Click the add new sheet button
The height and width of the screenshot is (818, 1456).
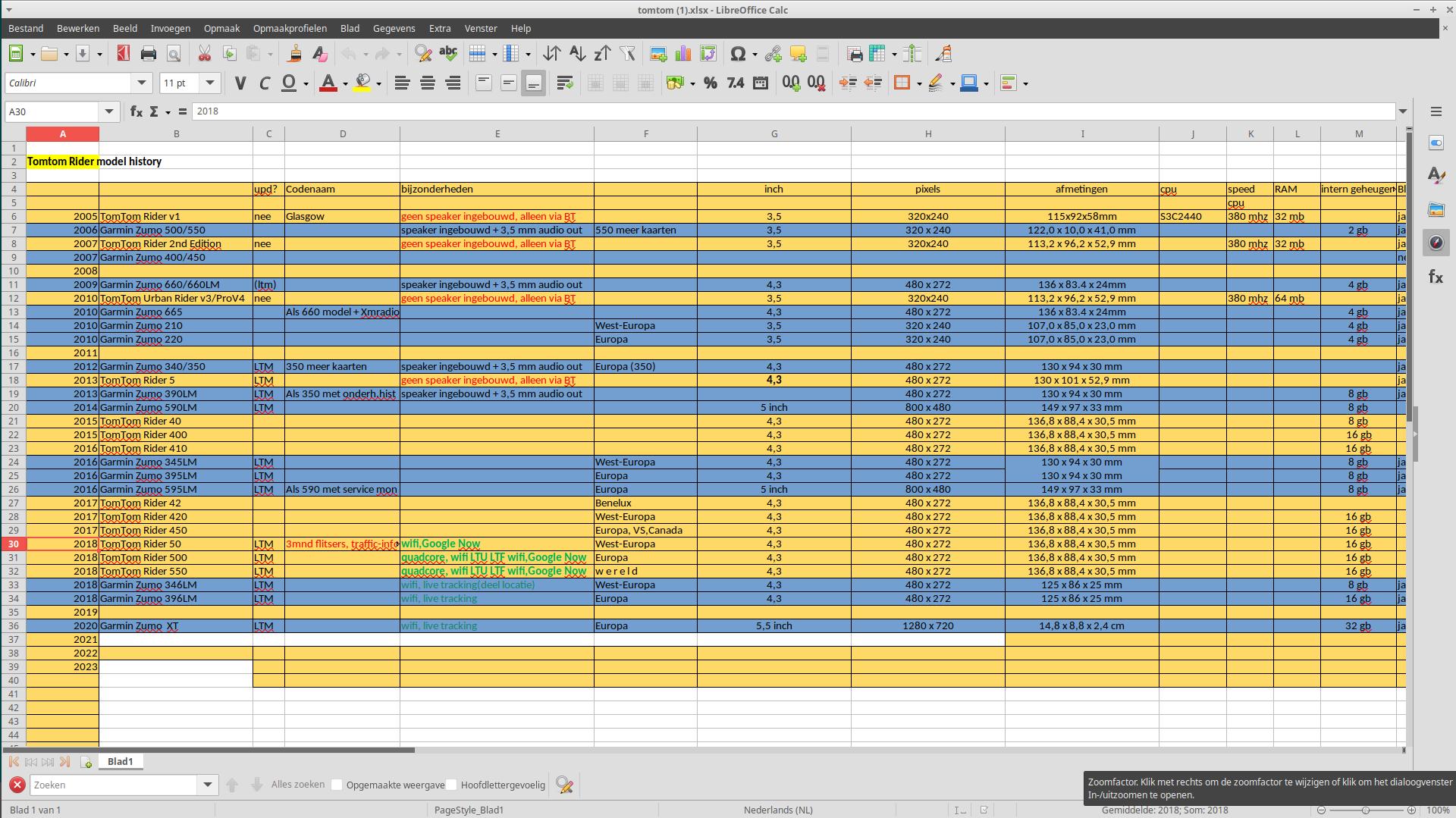(86, 762)
